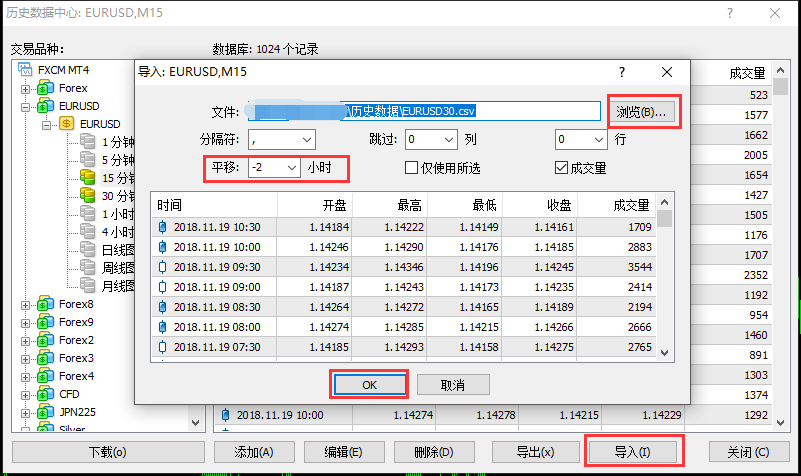Select the 15-minute timeframe database icon
Viewport: 801px width, 476px height.
(x=88, y=178)
